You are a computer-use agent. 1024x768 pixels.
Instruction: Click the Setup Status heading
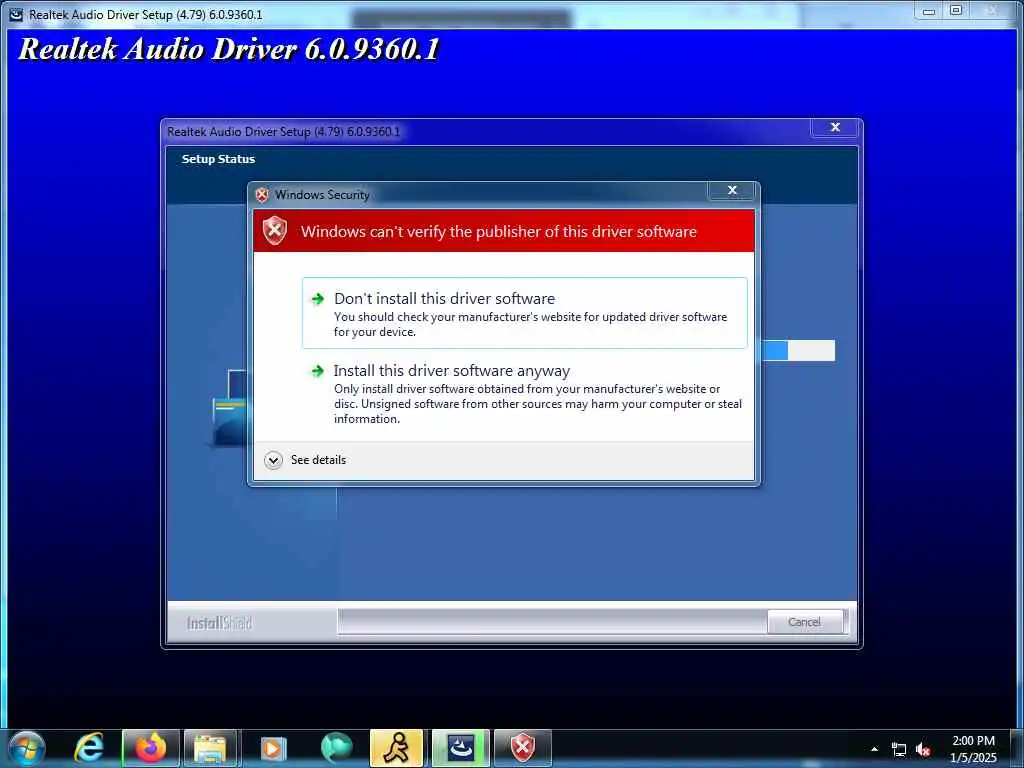218,159
